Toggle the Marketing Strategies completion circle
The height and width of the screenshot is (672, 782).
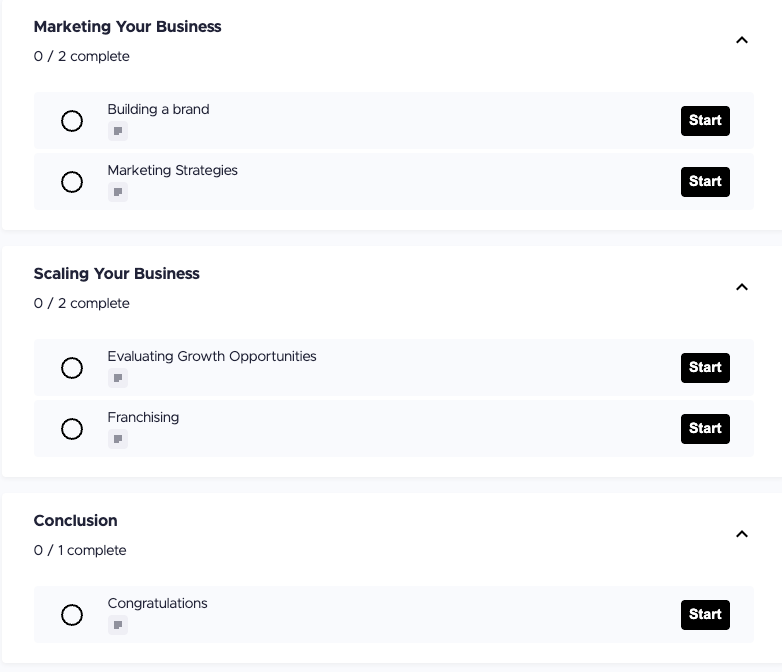(72, 182)
